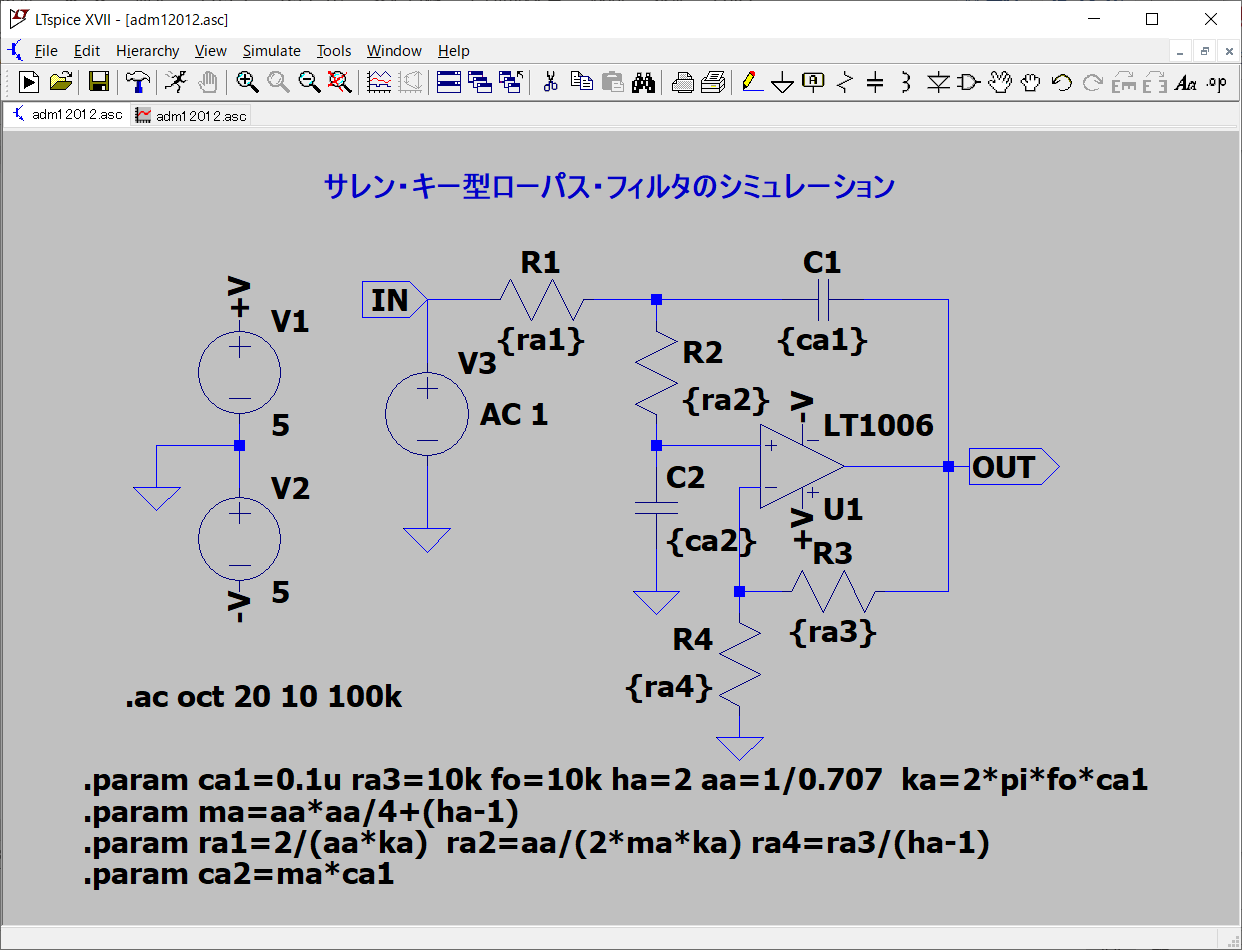This screenshot has height=950, width=1242.
Task: Click the .ac oct 20 10 100k directive
Action: (264, 697)
